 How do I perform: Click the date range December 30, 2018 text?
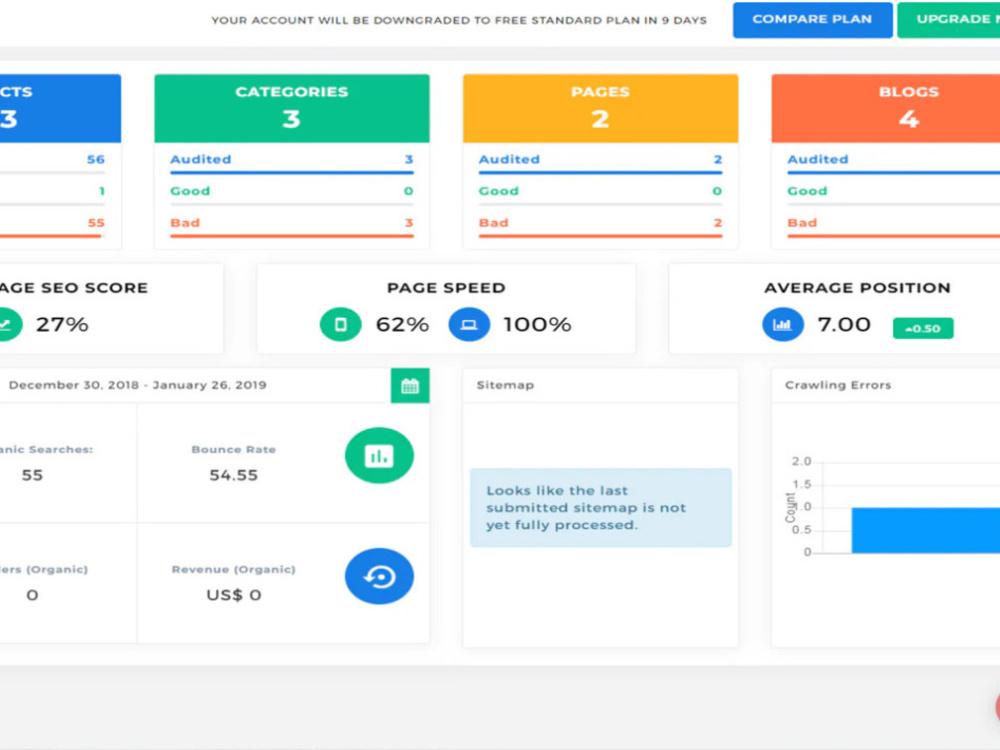click(x=138, y=385)
